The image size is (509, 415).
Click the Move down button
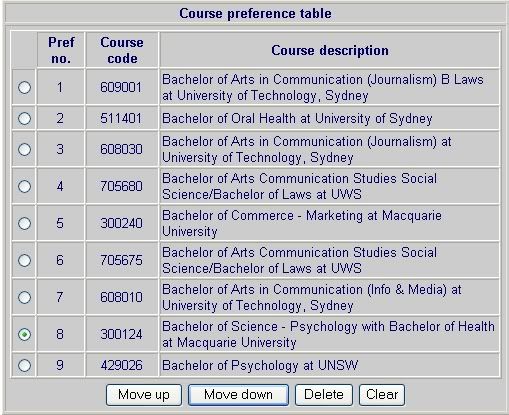[238, 395]
